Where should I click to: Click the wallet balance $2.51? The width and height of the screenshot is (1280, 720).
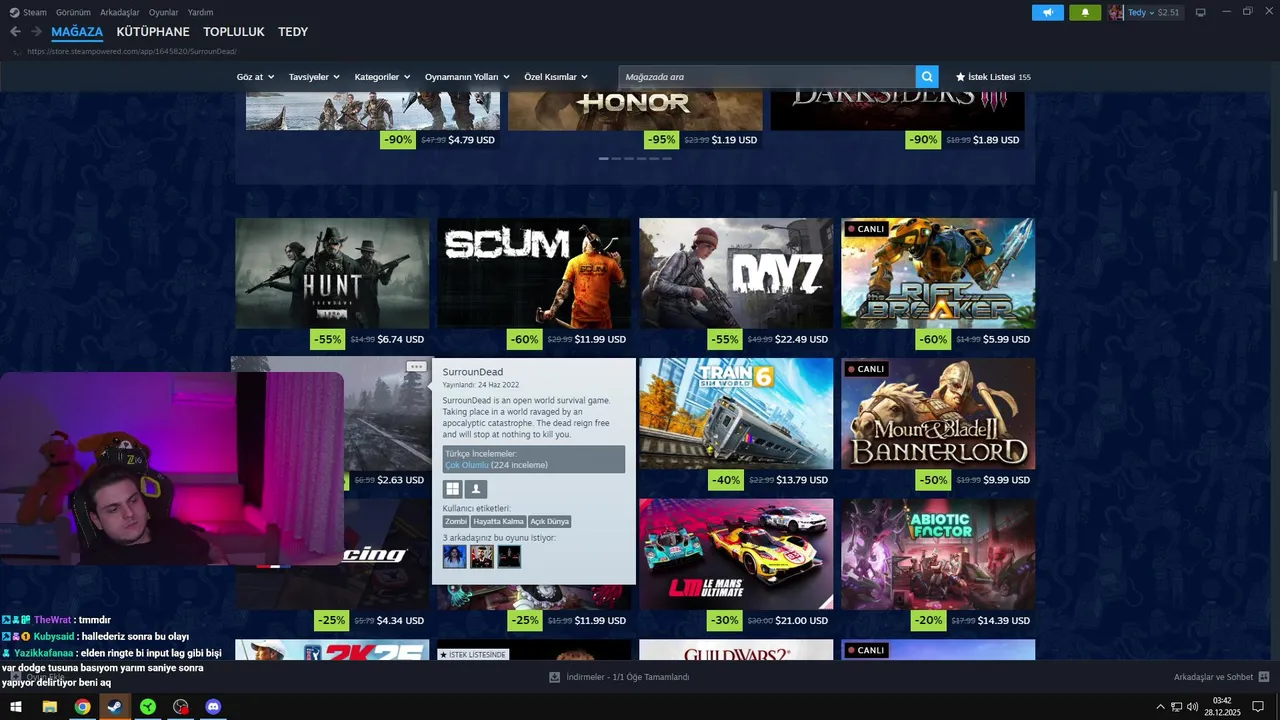tap(1168, 12)
